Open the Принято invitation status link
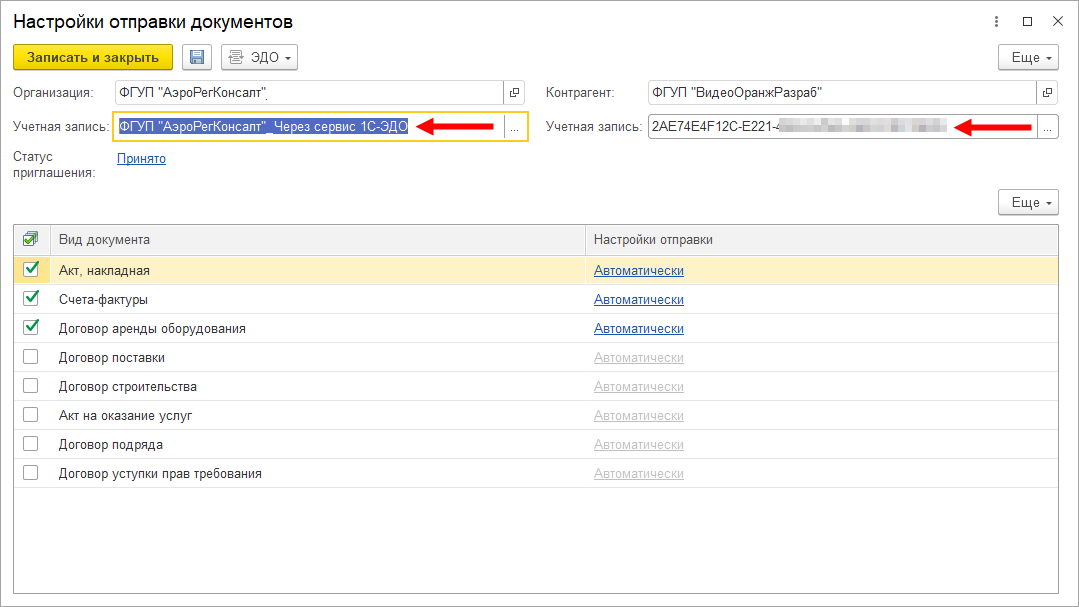Image resolution: width=1079 pixels, height=607 pixels. coord(141,158)
